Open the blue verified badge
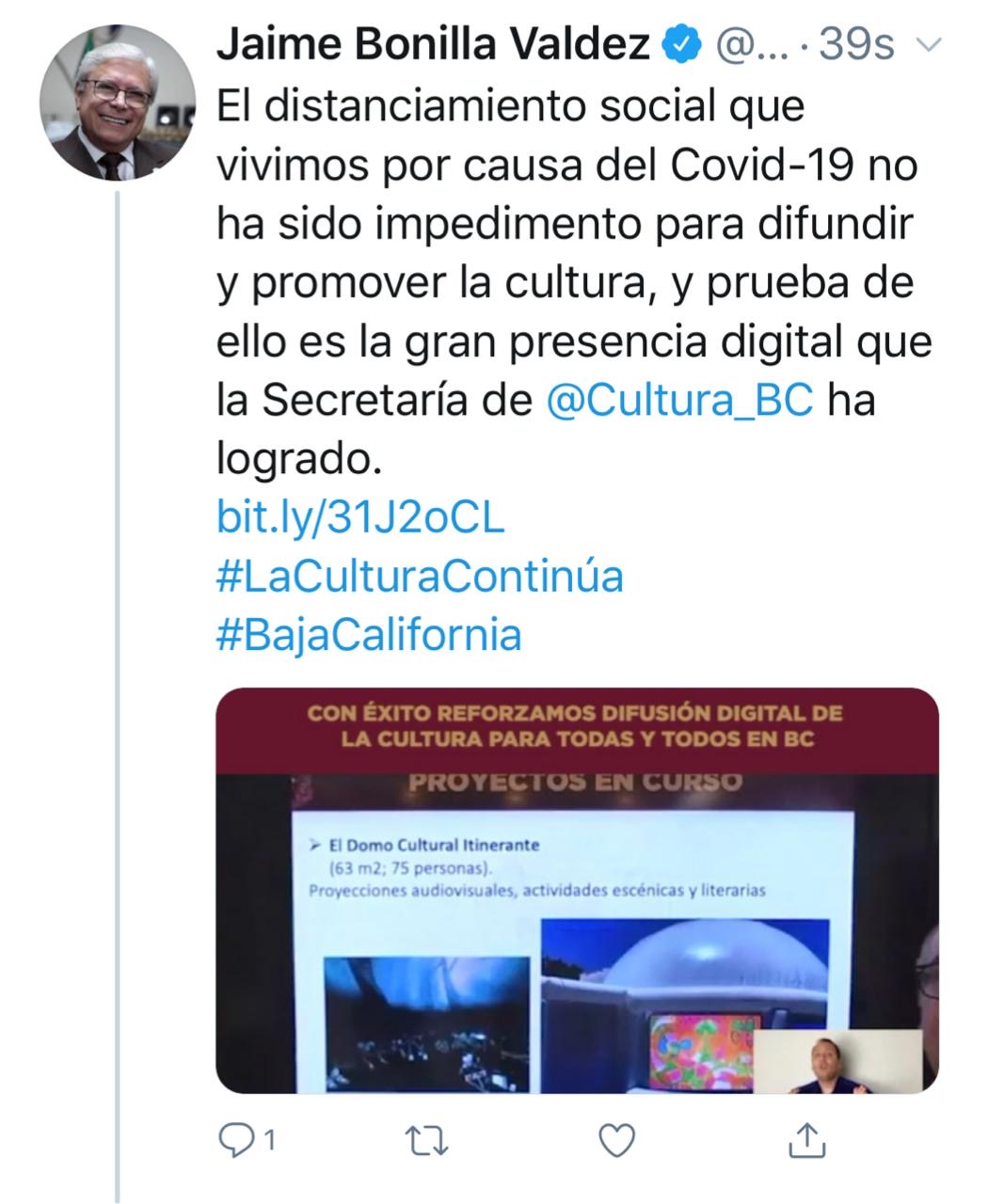 point(684,43)
